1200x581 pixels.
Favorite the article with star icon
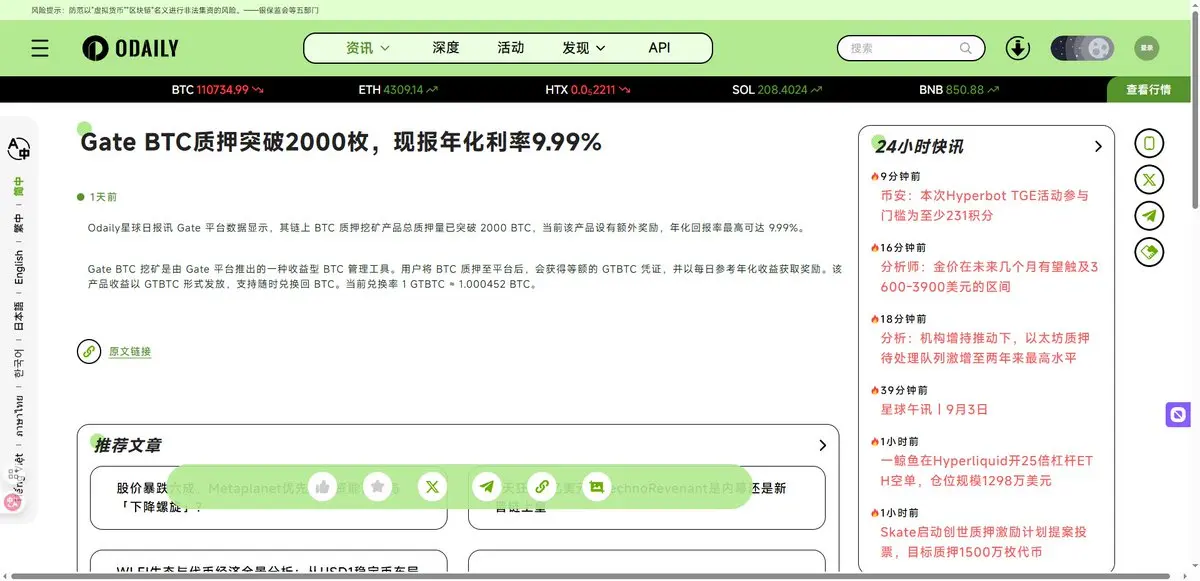pos(377,487)
